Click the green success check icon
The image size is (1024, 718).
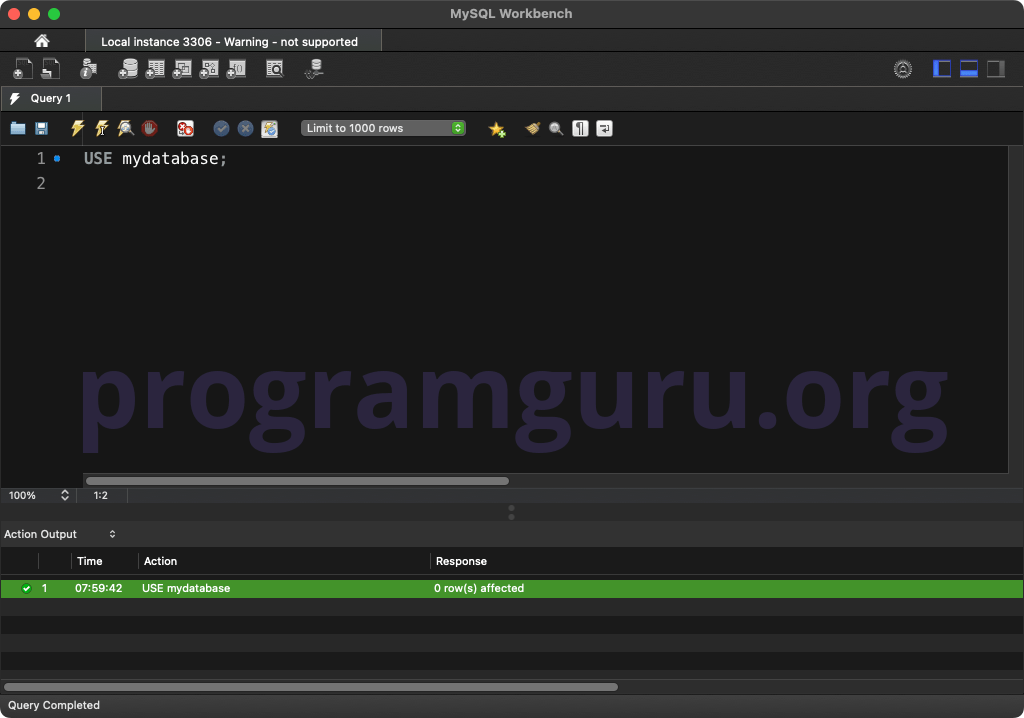pos(26,588)
